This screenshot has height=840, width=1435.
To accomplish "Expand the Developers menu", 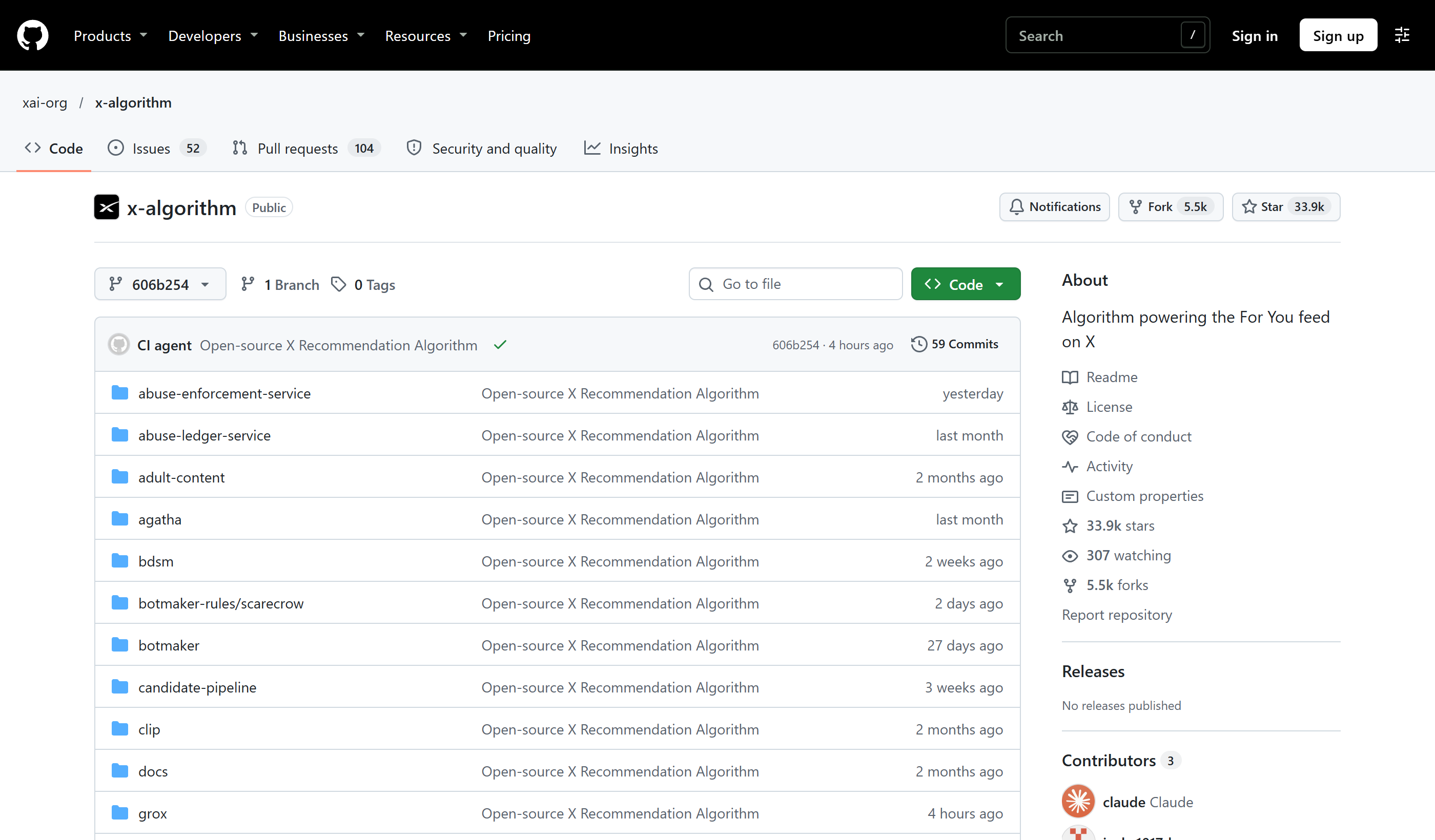I will tap(213, 36).
